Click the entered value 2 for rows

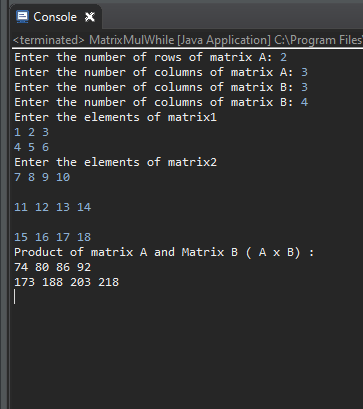[283, 57]
